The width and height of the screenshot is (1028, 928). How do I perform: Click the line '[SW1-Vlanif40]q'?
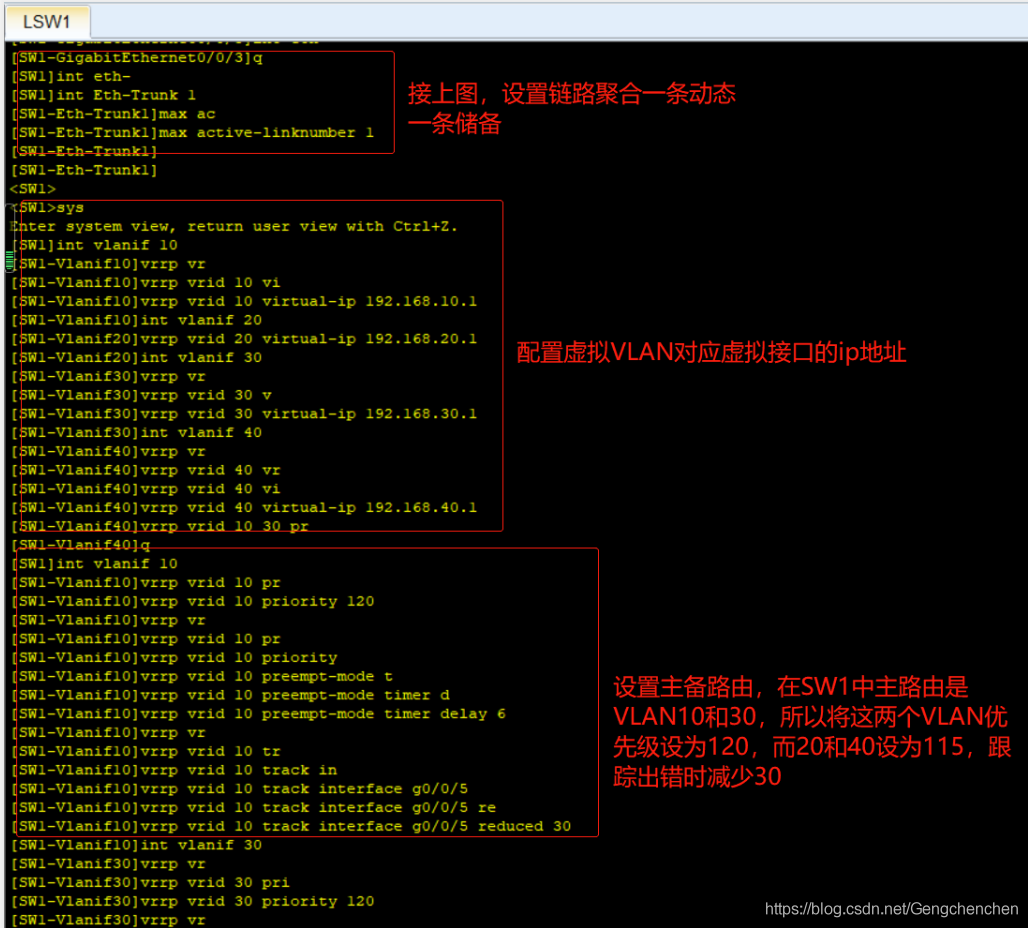pyautogui.click(x=81, y=545)
